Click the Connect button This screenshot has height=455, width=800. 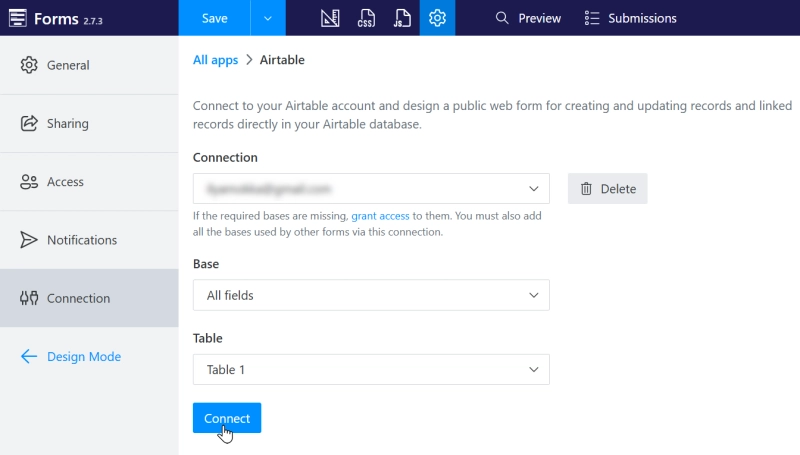click(227, 418)
